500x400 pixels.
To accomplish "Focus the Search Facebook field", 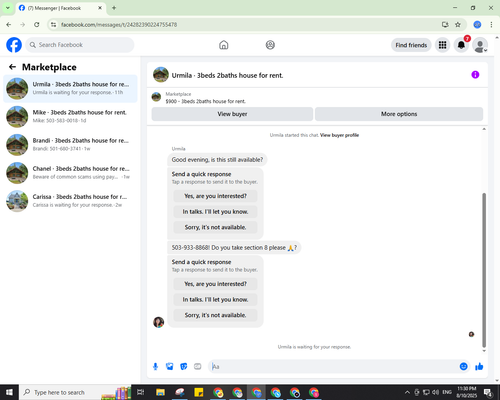I will [x=80, y=45].
